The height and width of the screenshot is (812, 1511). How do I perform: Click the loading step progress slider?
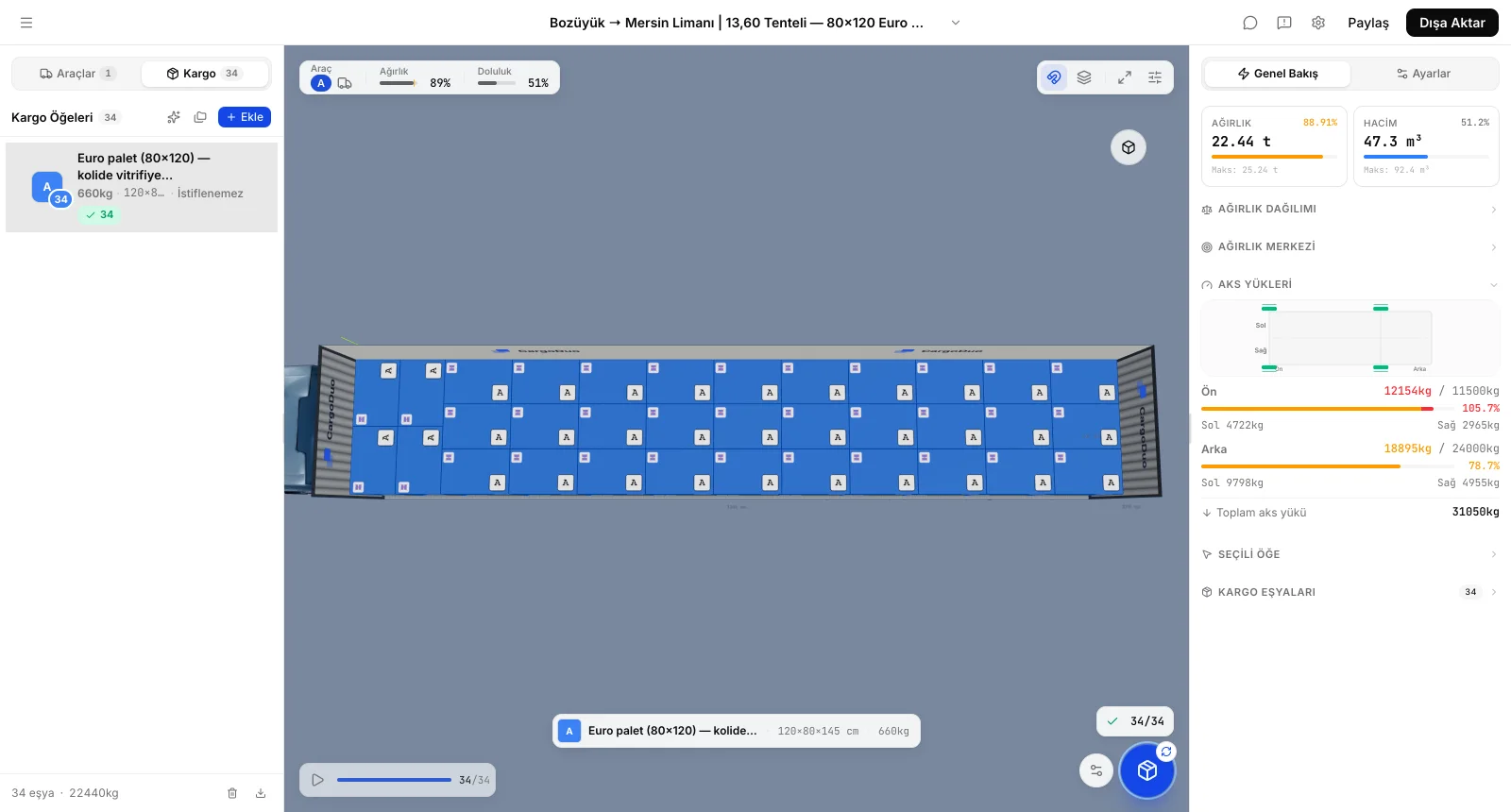point(394,780)
